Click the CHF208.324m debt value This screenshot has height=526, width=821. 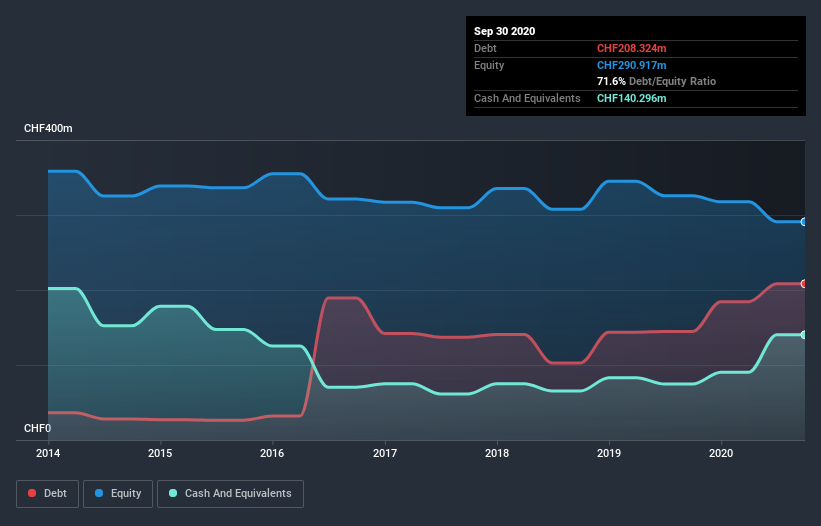631,48
